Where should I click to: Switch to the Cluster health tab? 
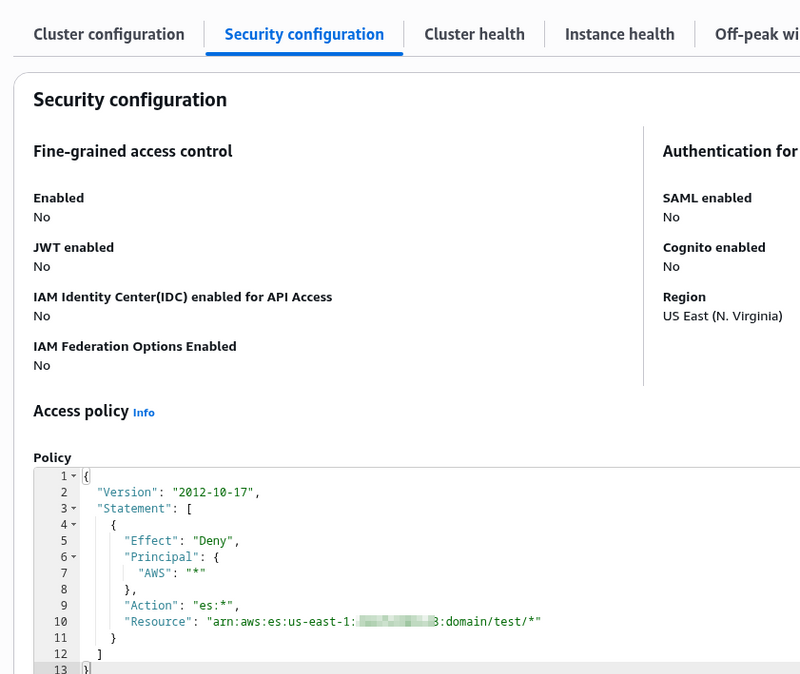pyautogui.click(x=474, y=34)
